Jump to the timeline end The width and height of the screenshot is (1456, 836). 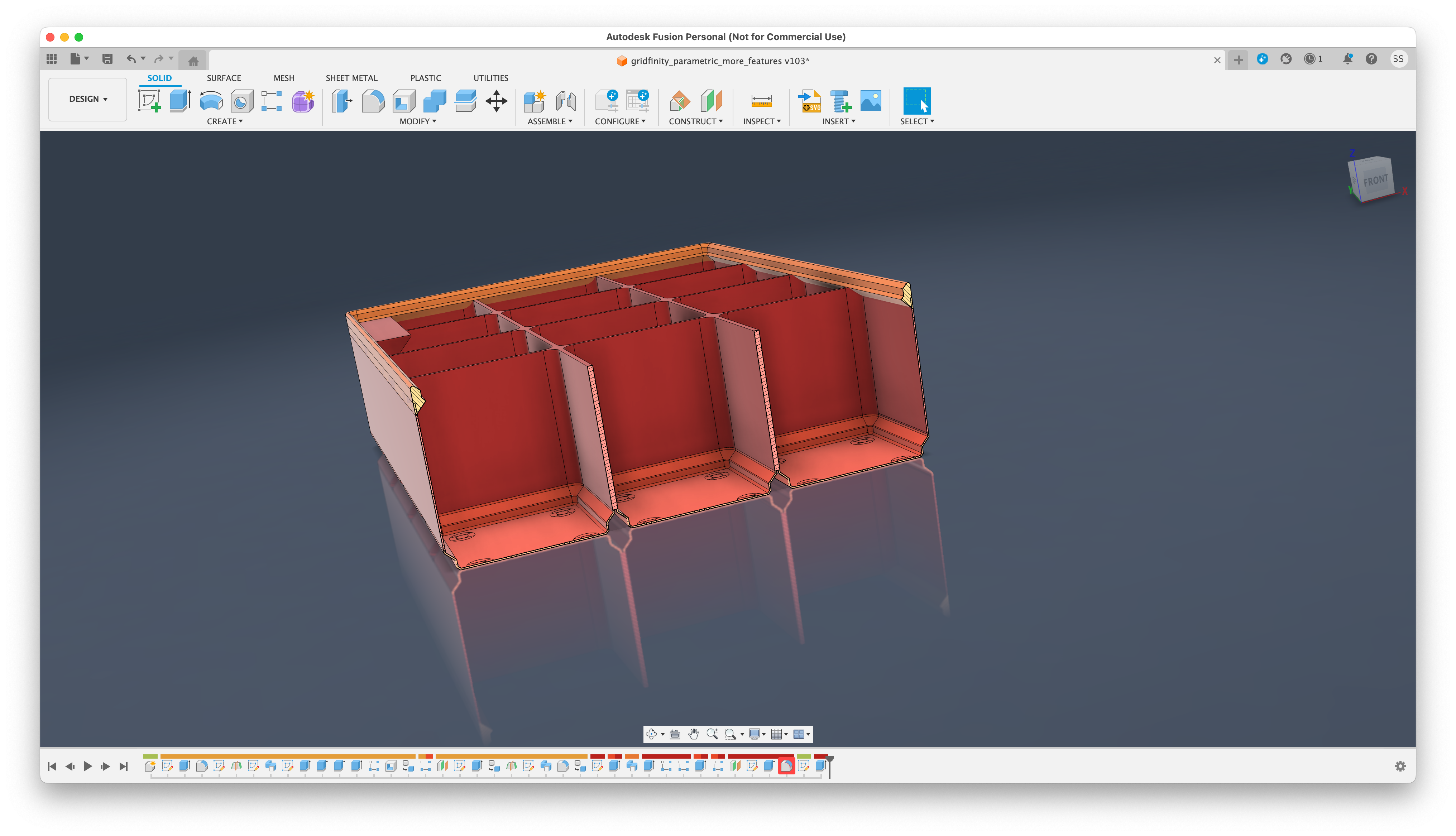tap(124, 766)
